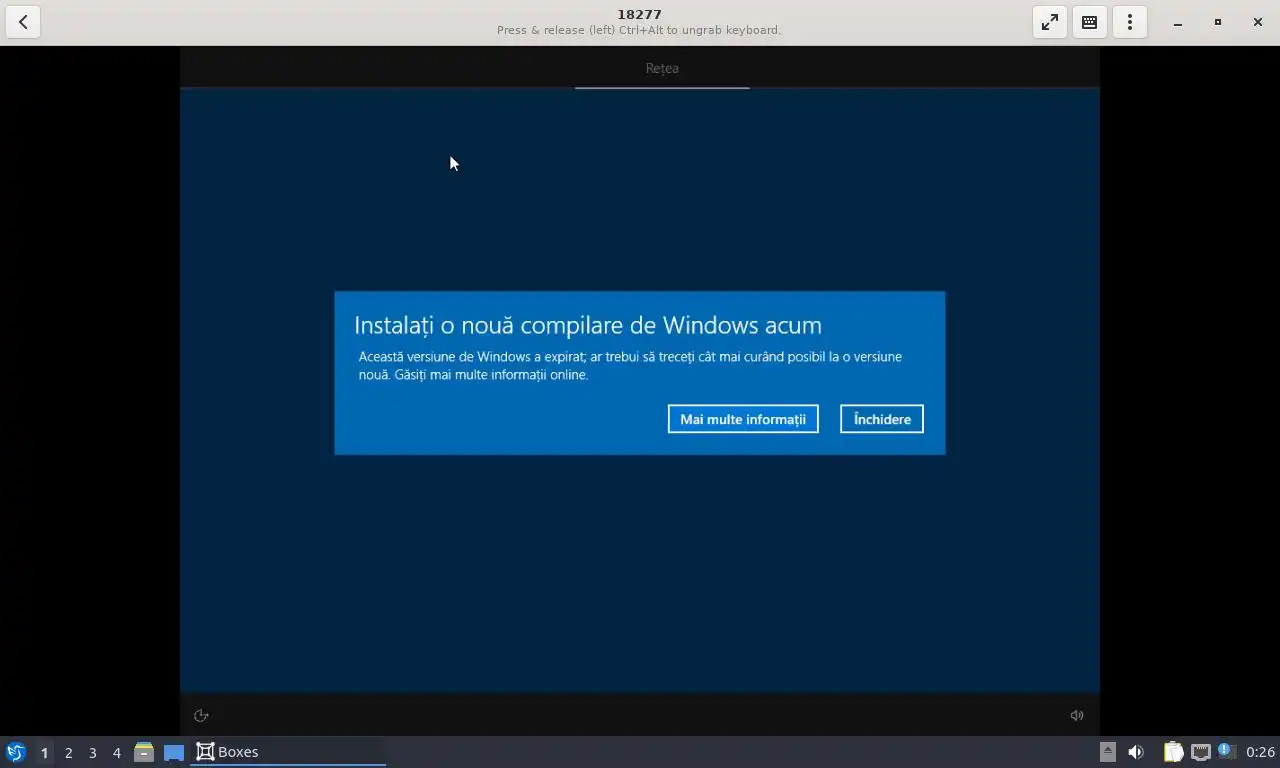Open the keyboard shortcuts menu icon
The width and height of the screenshot is (1280, 768).
[x=1090, y=22]
